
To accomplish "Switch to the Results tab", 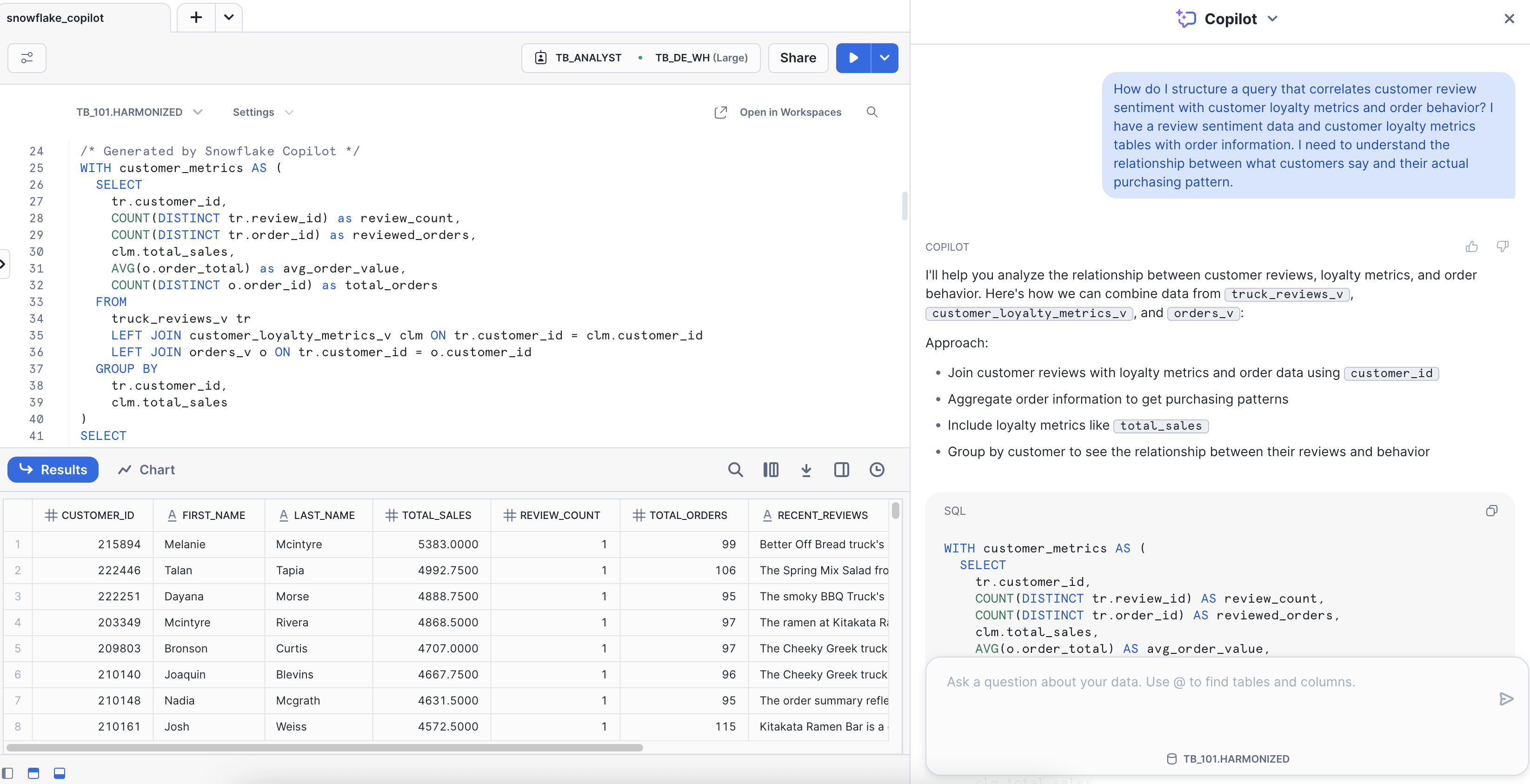I will pos(53,469).
